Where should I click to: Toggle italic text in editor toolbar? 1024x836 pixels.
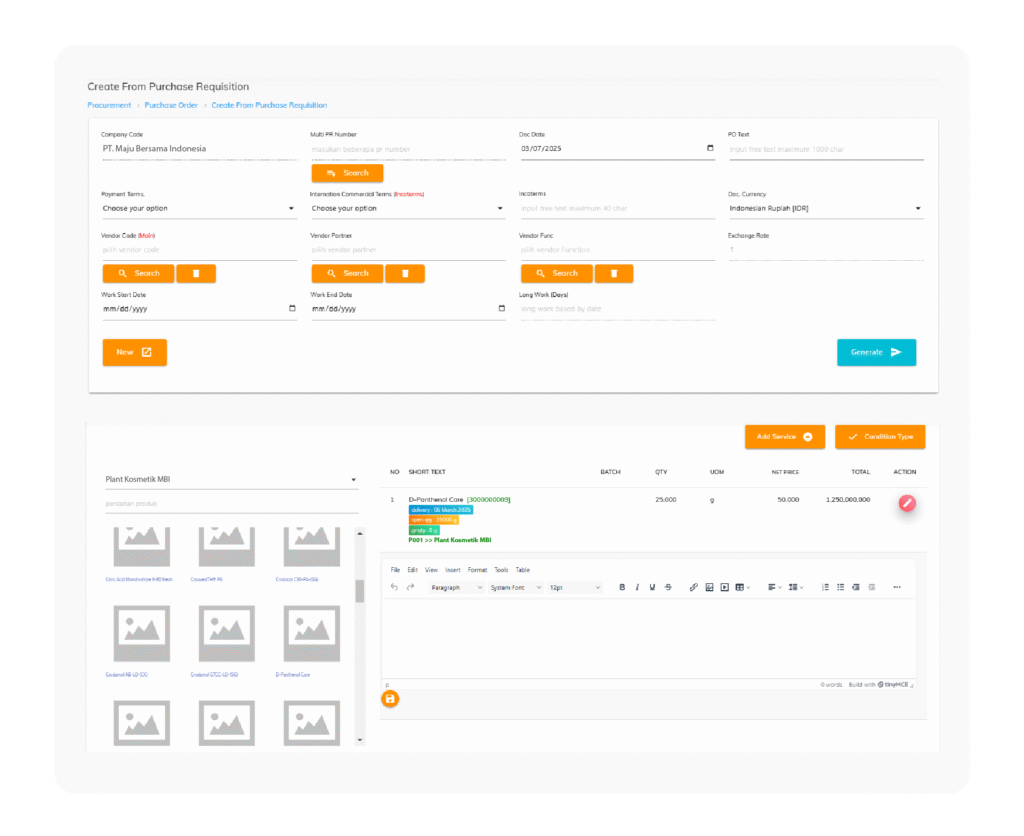pos(637,587)
